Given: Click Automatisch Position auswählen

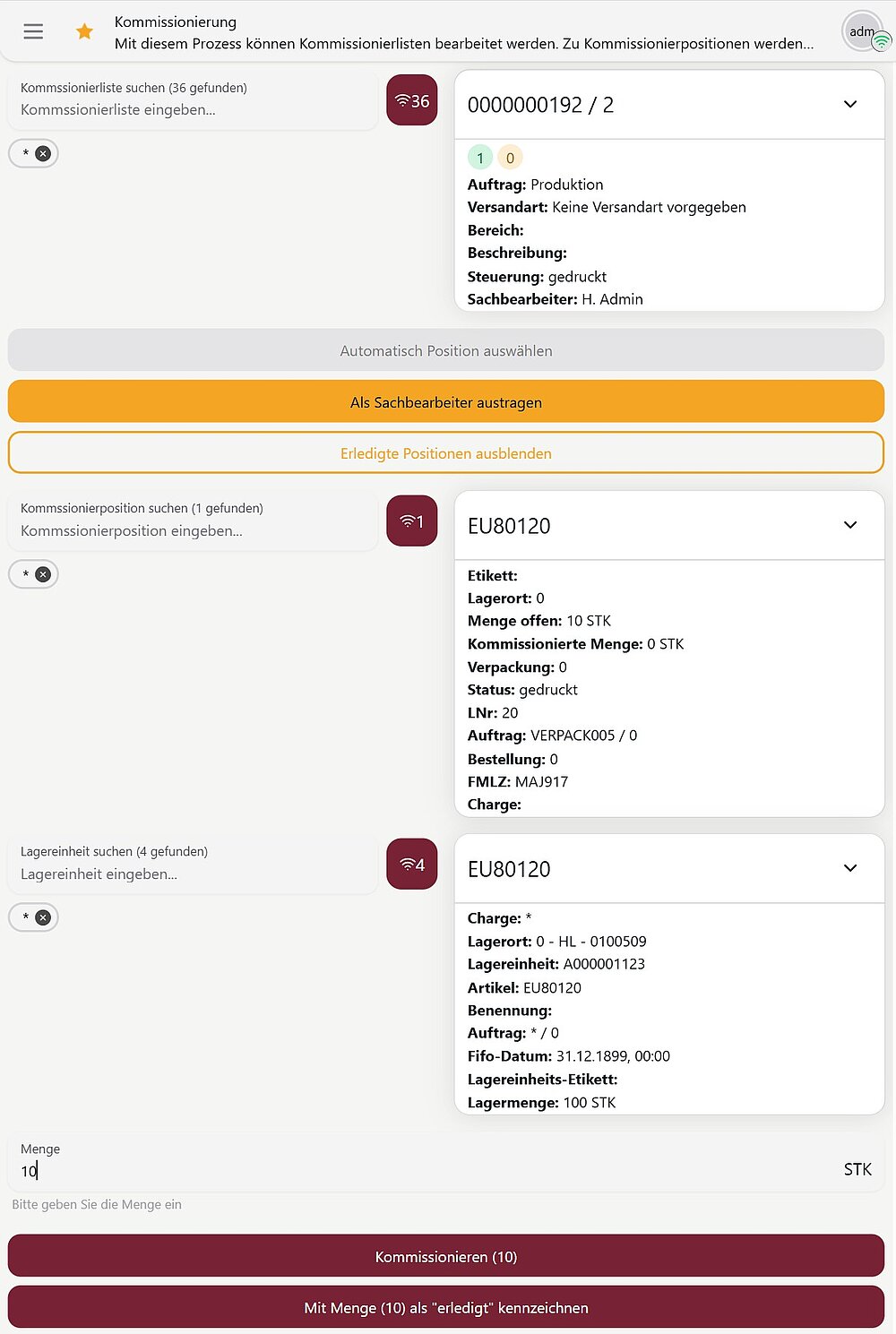Looking at the screenshot, I should coord(446,351).
